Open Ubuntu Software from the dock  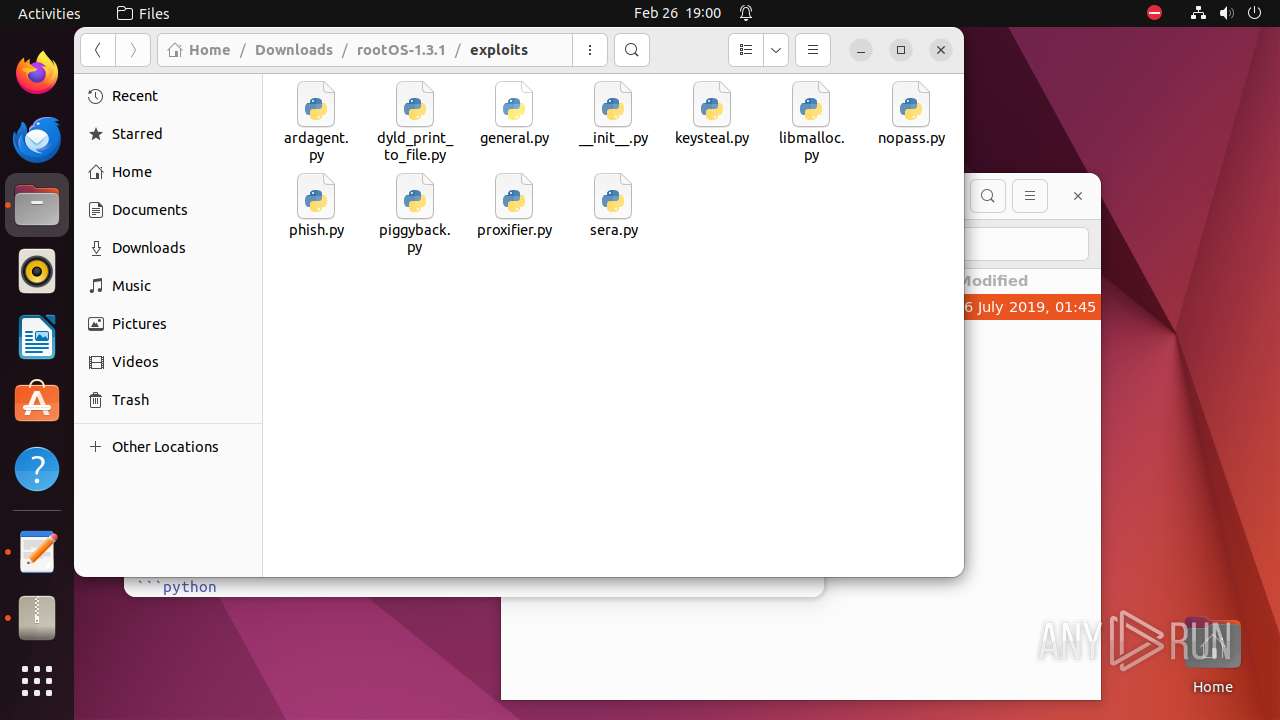[x=37, y=403]
